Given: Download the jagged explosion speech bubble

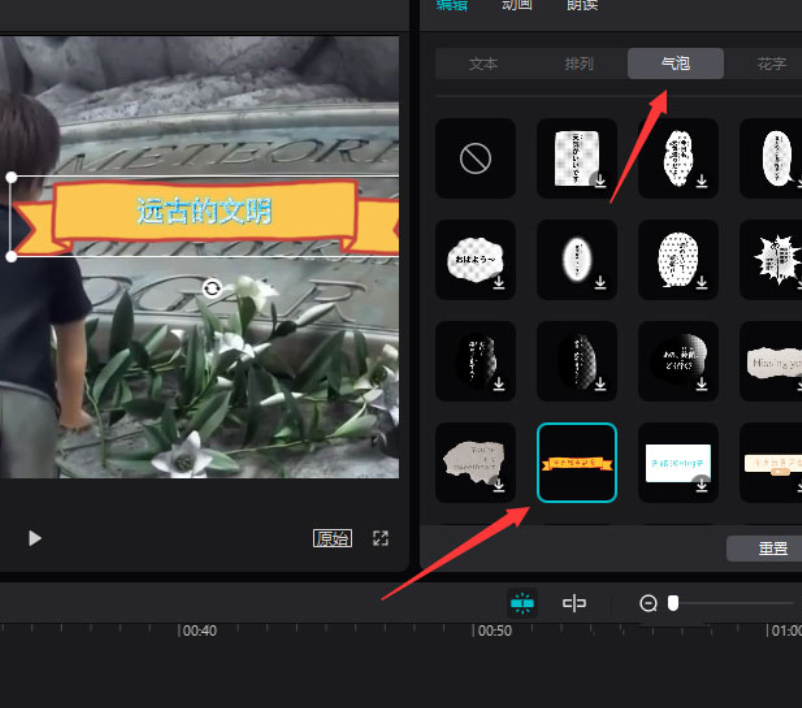Looking at the screenshot, I should tap(777, 260).
